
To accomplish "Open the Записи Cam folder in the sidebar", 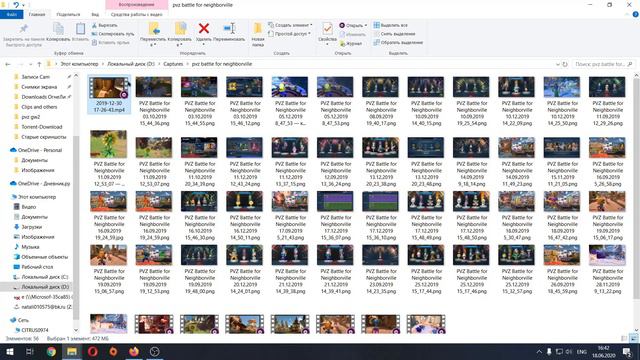I will pyautogui.click(x=35, y=77).
